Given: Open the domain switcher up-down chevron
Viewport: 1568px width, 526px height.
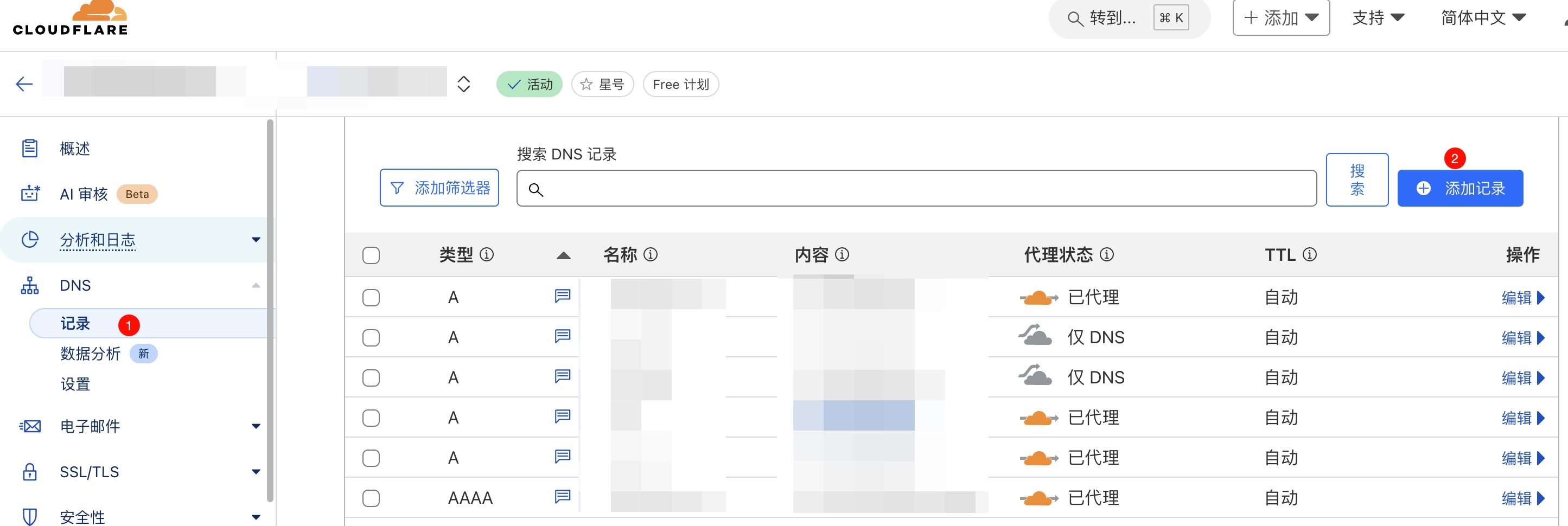Looking at the screenshot, I should click(x=464, y=84).
